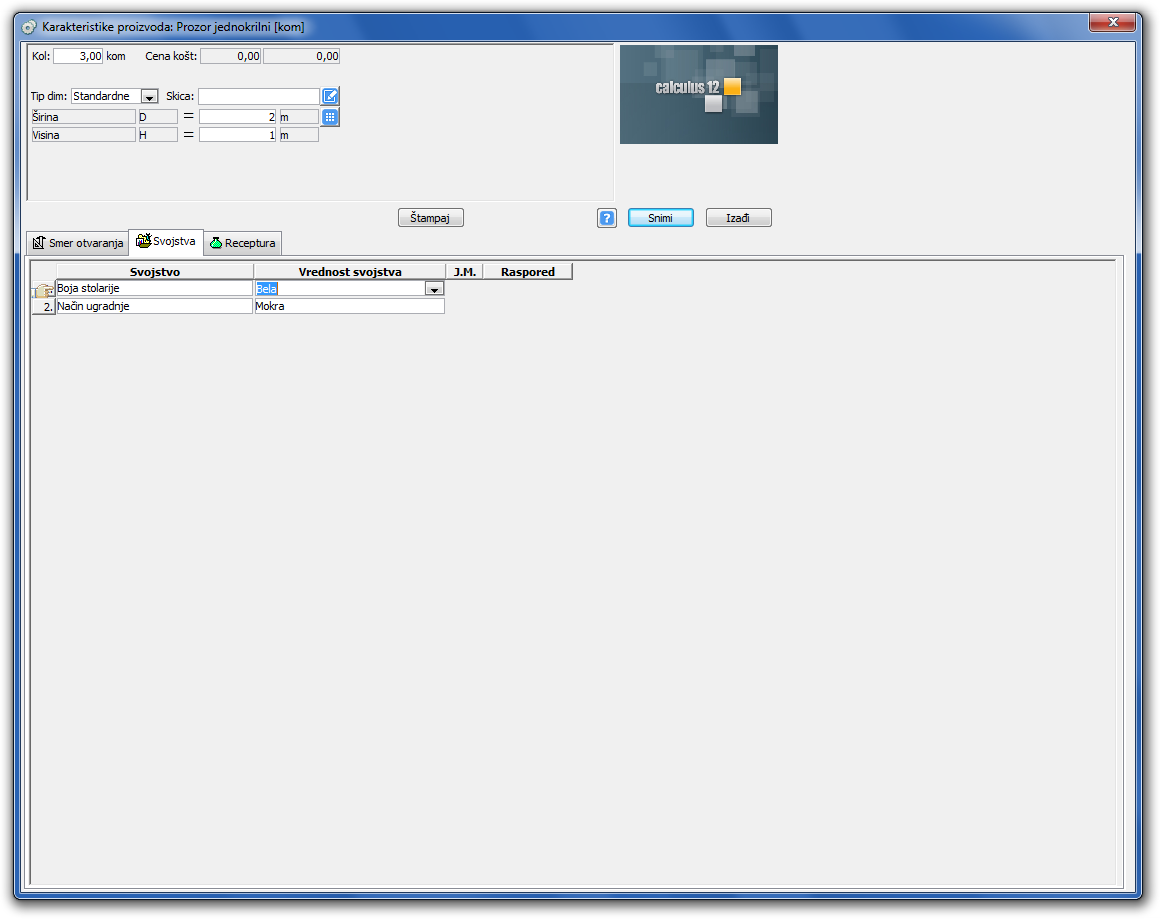This screenshot has width=1161, height=919.
Task: Open the Tip dim dropdown
Action: coord(149,97)
